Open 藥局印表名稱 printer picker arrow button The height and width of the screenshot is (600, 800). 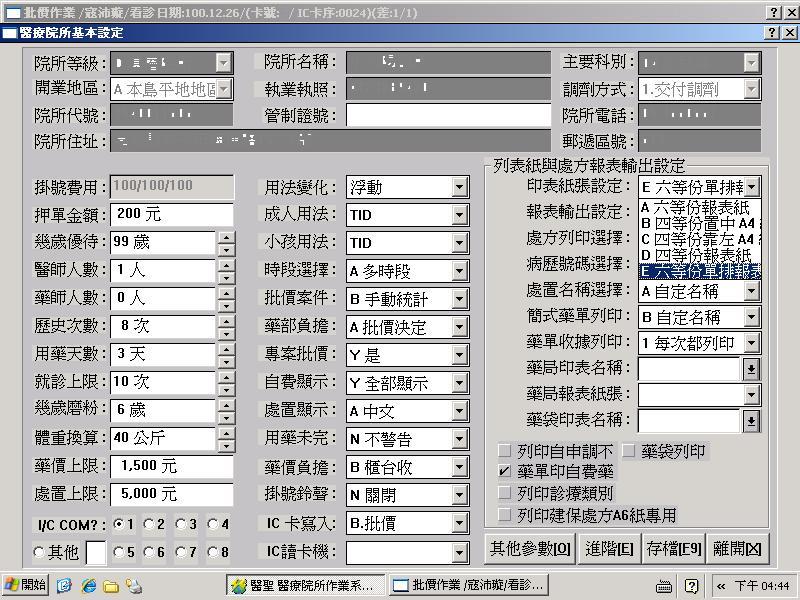click(751, 369)
